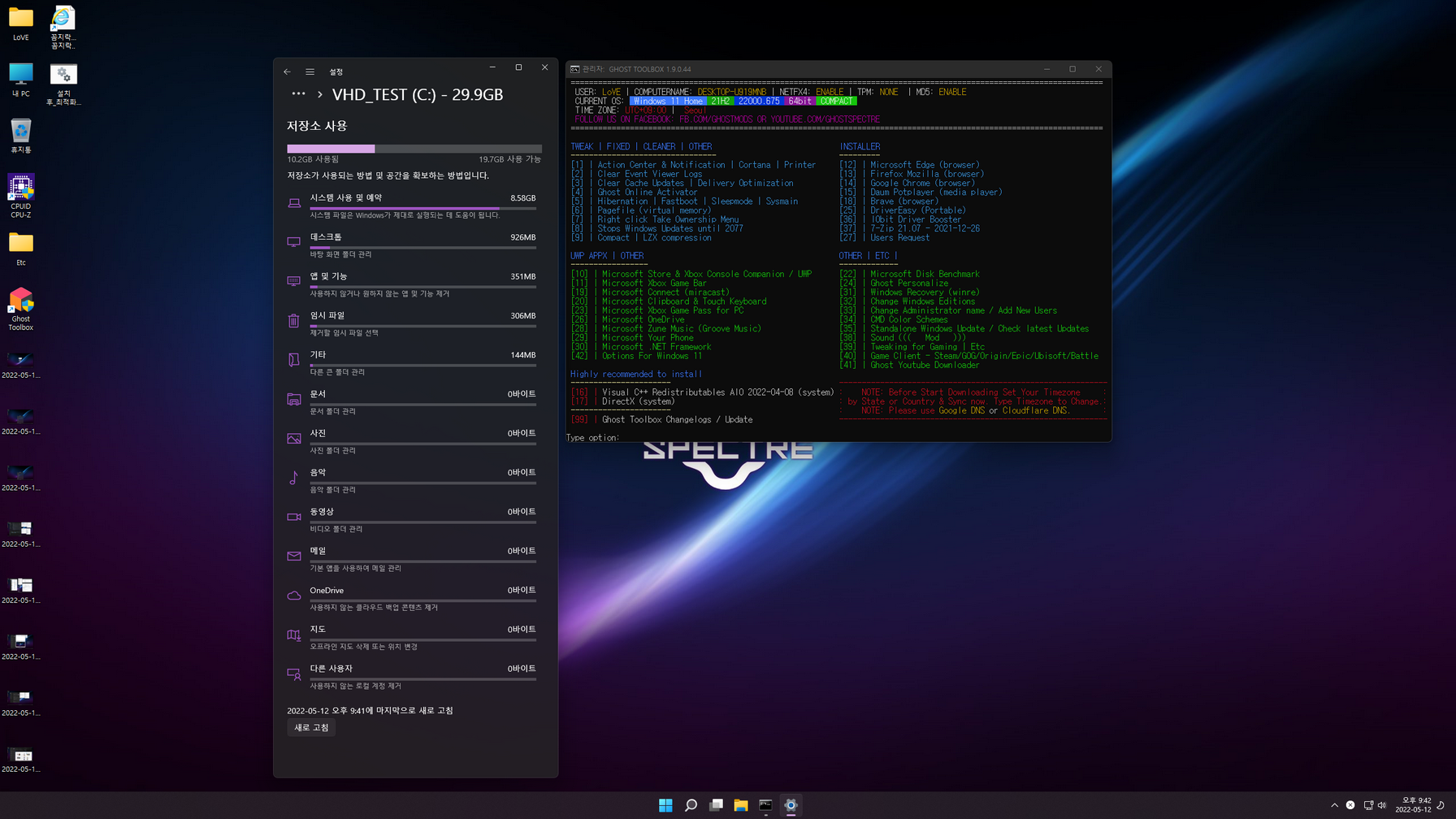Select Microsoft Edge (browser) option [12]
Screen dimensions: 1456x819
click(x=909, y=165)
